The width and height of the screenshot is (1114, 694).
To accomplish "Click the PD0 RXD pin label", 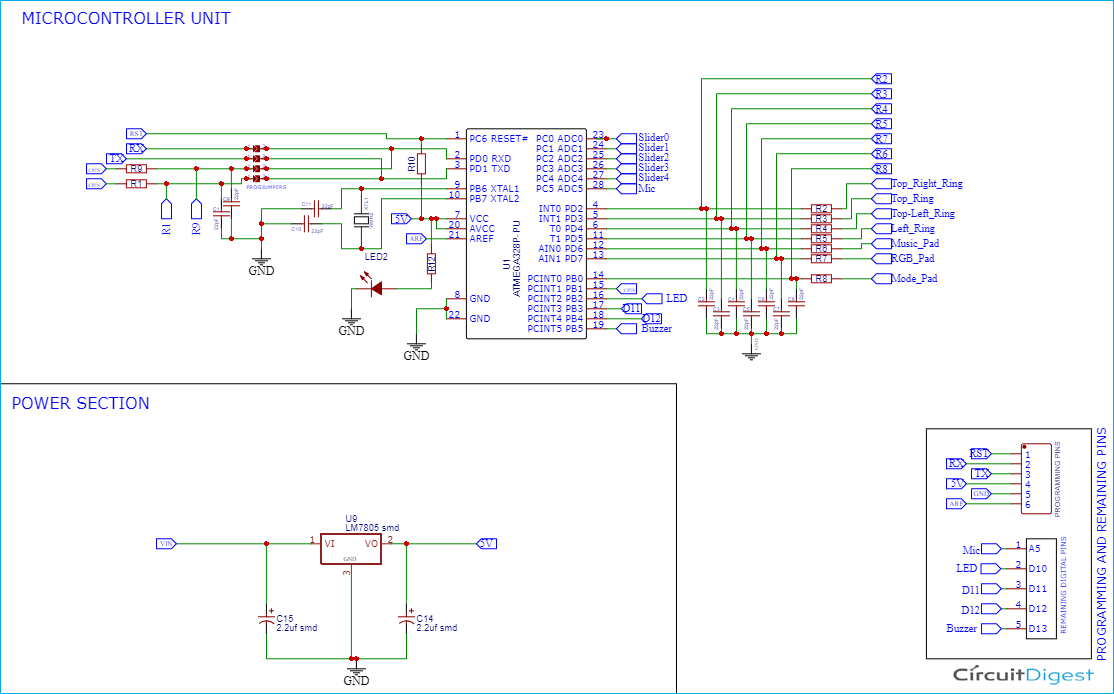I will click(x=490, y=158).
